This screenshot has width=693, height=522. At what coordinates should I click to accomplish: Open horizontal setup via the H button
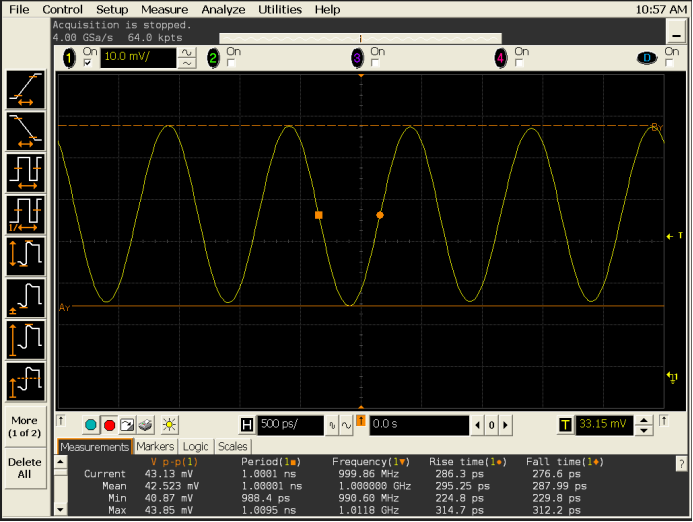(x=247, y=425)
